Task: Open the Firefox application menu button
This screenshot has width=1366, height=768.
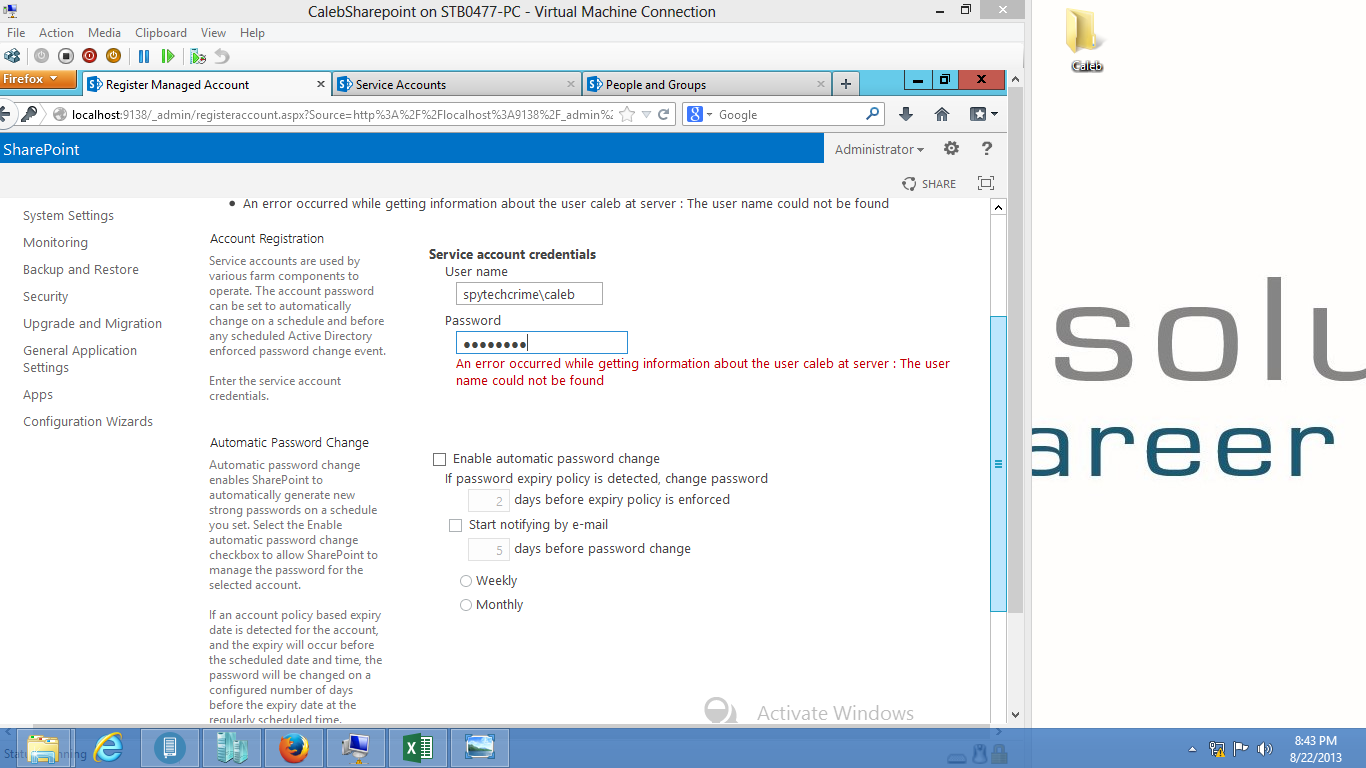Action: (x=38, y=79)
